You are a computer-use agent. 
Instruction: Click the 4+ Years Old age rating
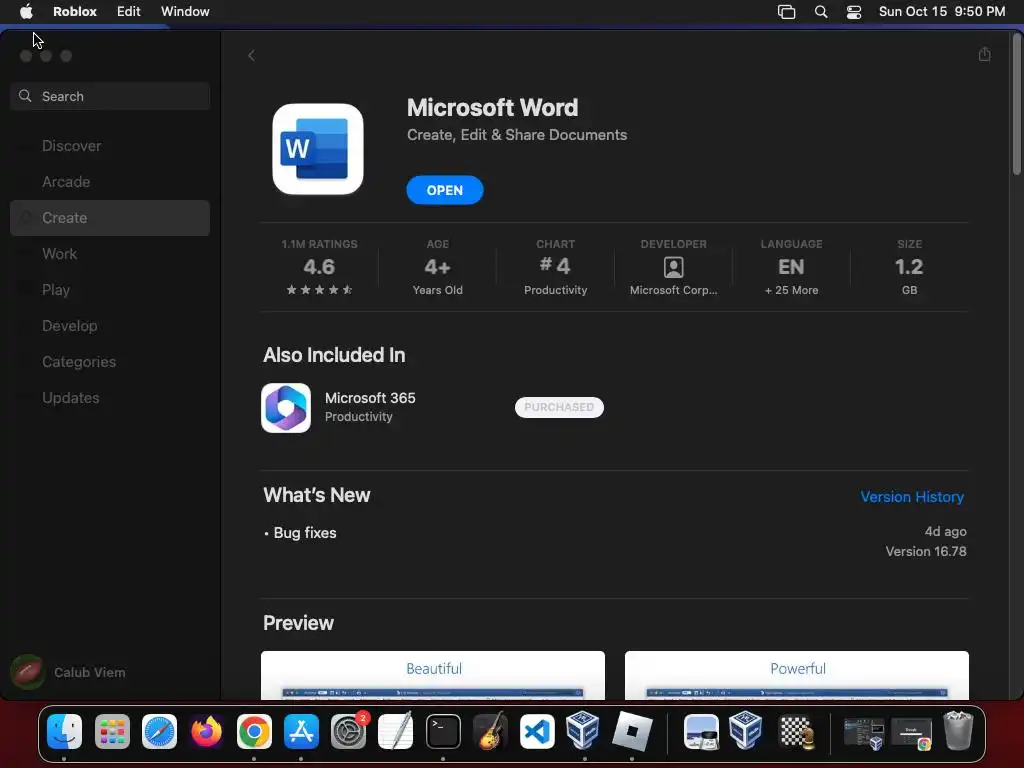438,267
